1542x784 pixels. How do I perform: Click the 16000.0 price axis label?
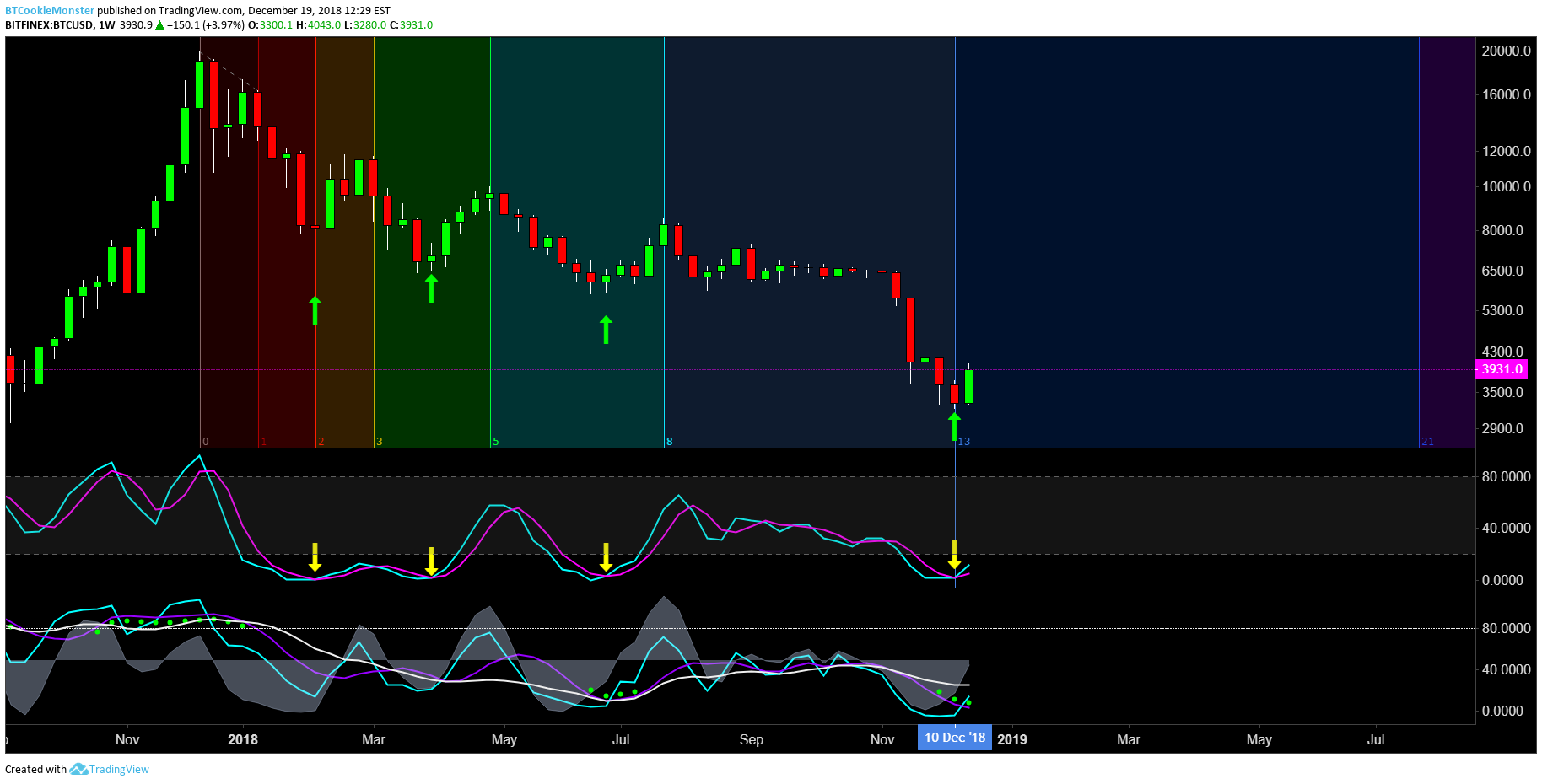[1506, 94]
